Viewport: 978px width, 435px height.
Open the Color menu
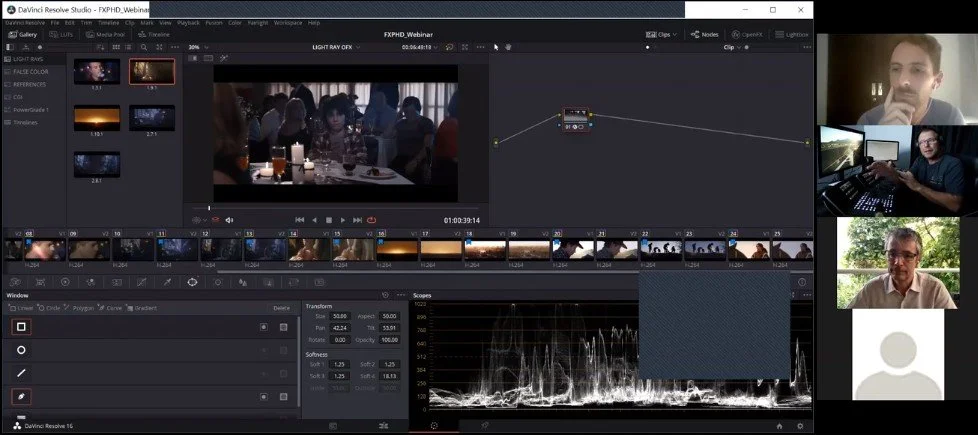(235, 22)
